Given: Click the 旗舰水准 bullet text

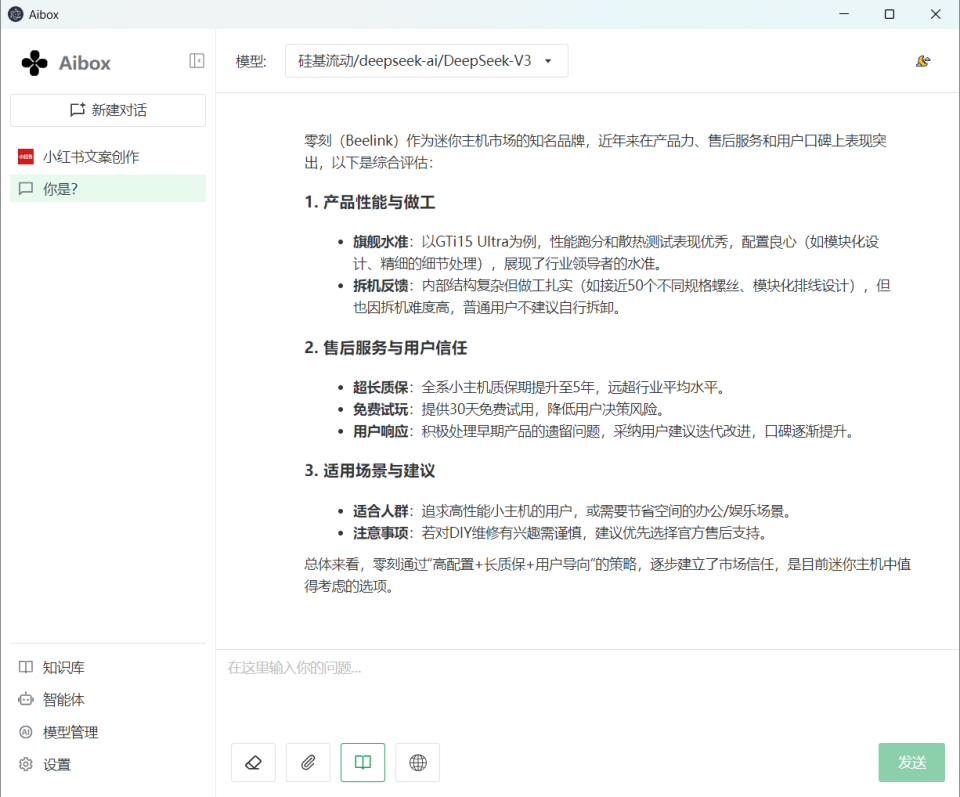Looking at the screenshot, I should tap(616, 253).
